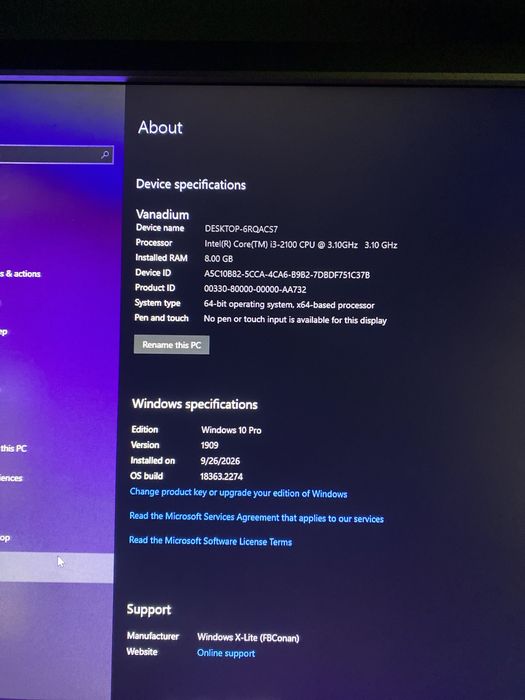Open the Online support website link
525x700 pixels.
(226, 653)
